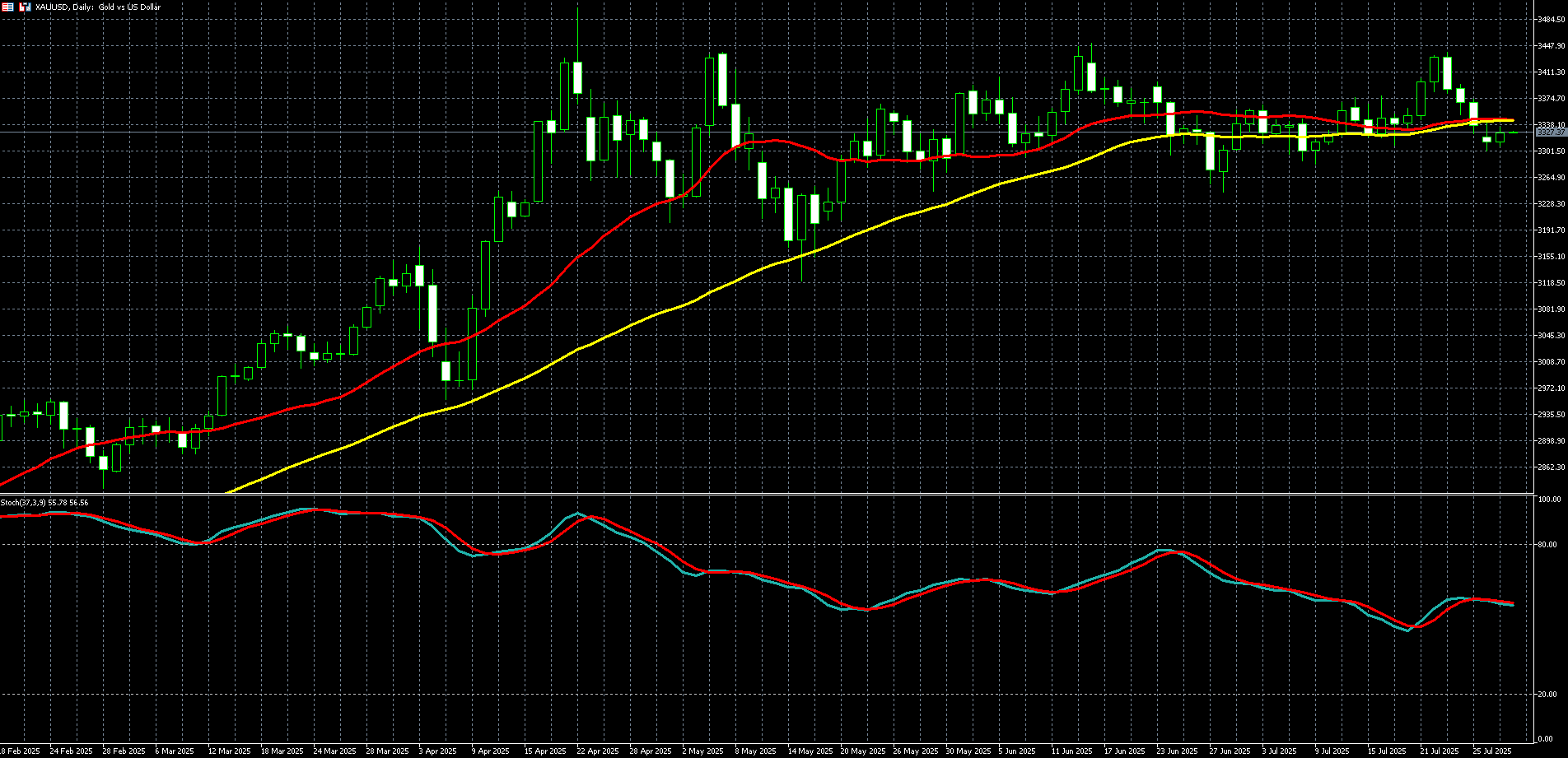Click the 20.00 stochastic level label
1568x758 pixels.
click(1547, 695)
